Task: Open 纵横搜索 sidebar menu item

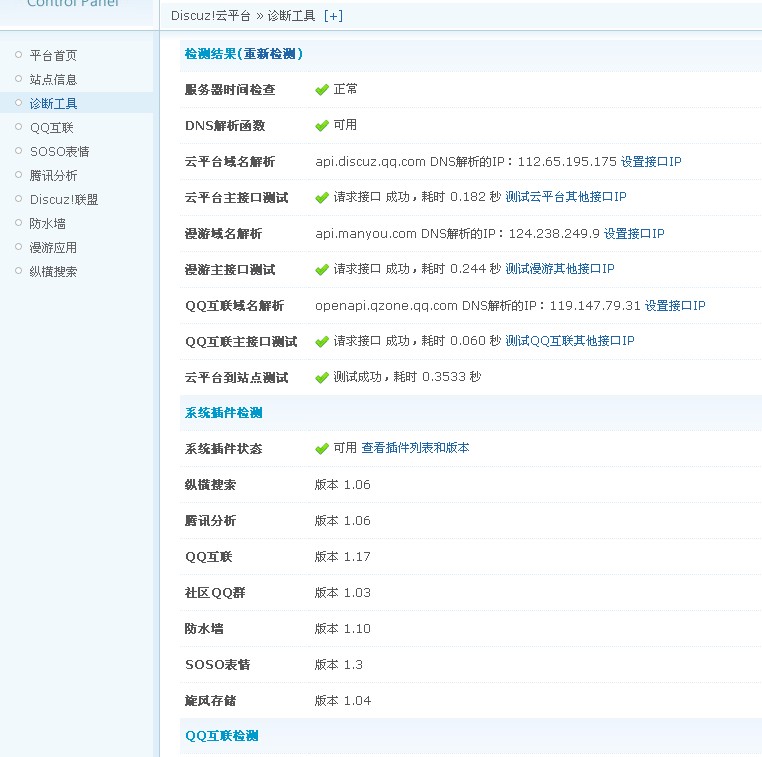Action: [x=53, y=272]
